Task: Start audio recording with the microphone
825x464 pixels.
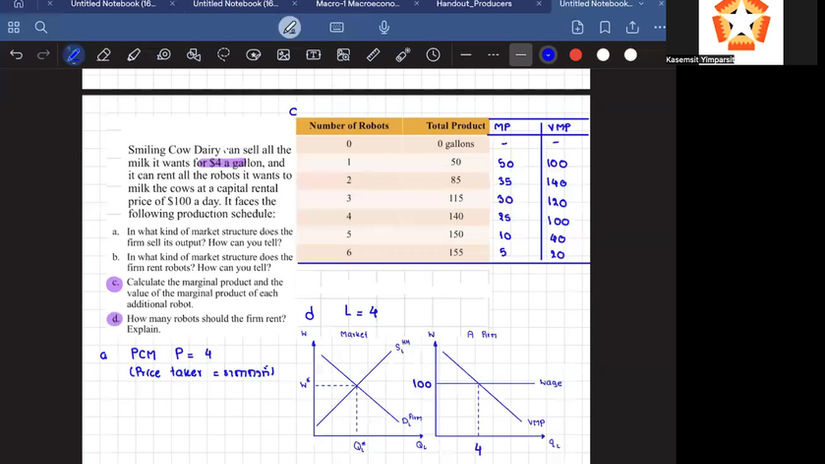Action: tap(384, 27)
